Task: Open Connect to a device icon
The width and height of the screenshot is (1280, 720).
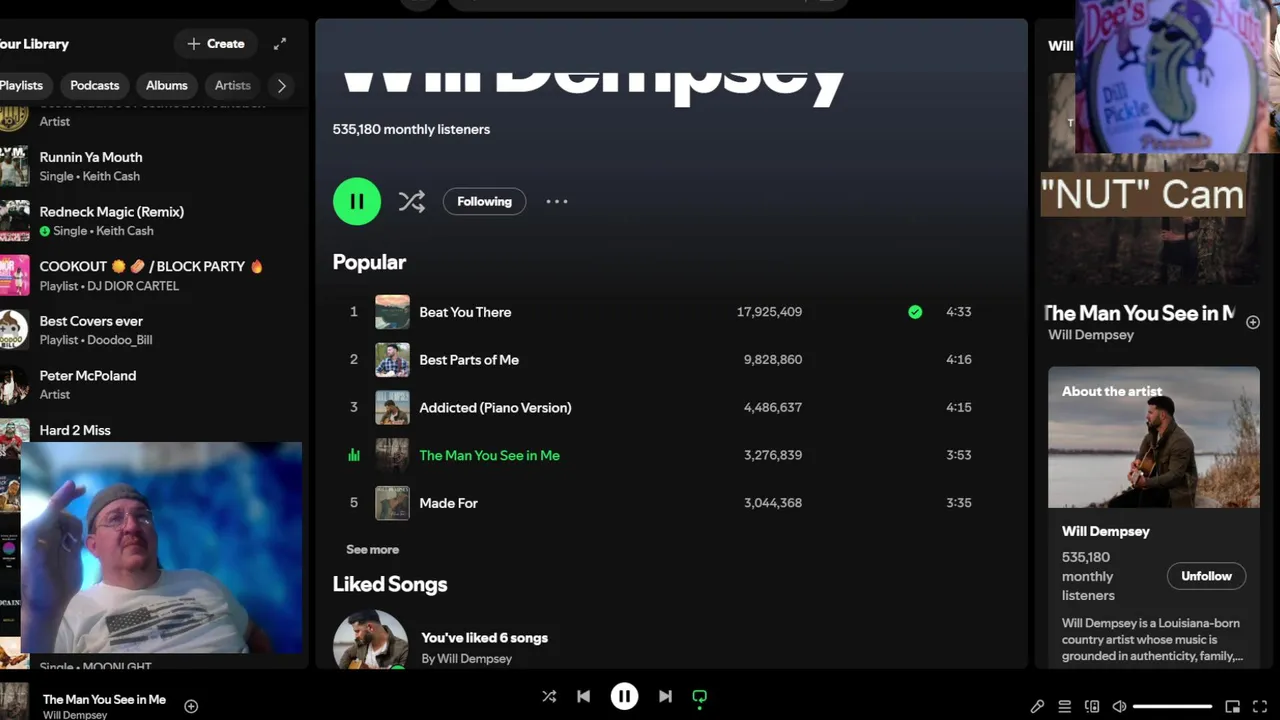Action: click(x=1092, y=707)
